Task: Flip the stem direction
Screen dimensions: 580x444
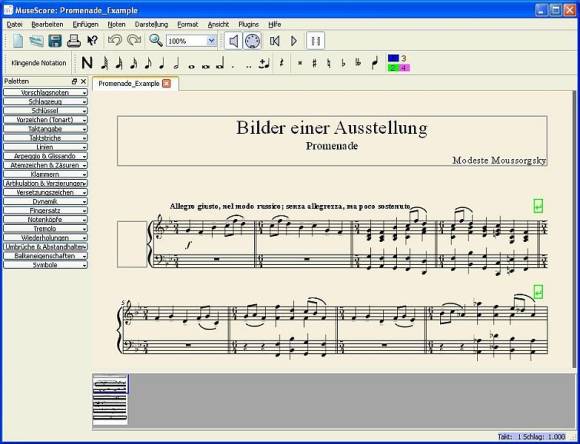Action: [375, 63]
